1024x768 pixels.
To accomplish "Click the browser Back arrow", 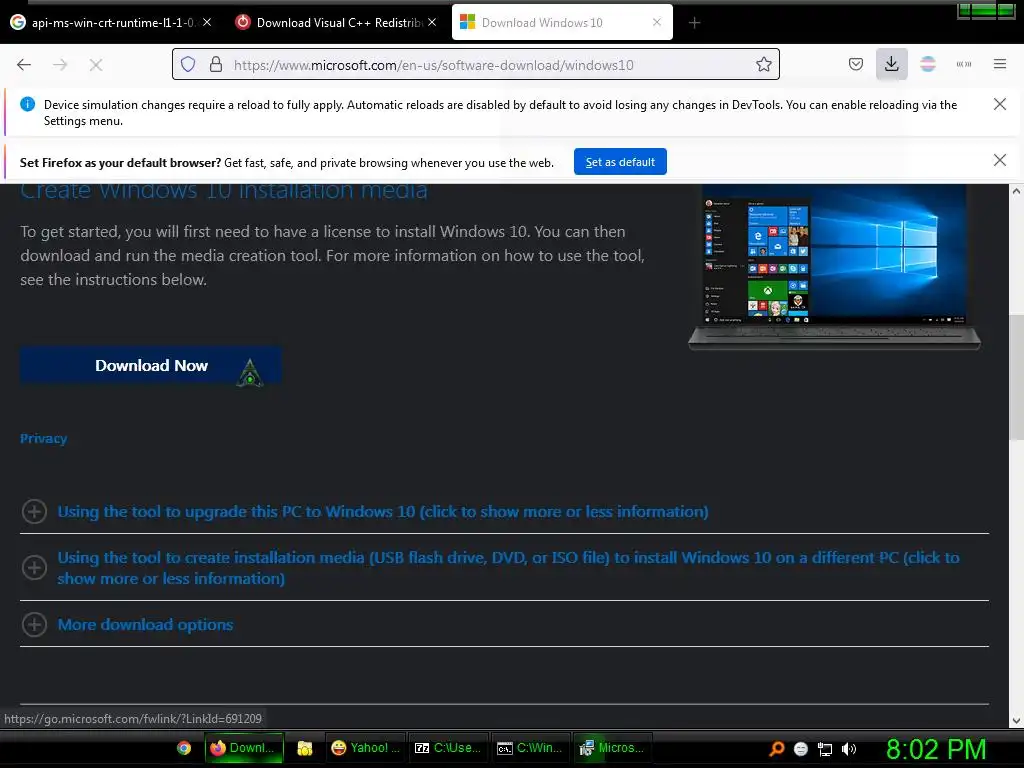I will pyautogui.click(x=24, y=65).
